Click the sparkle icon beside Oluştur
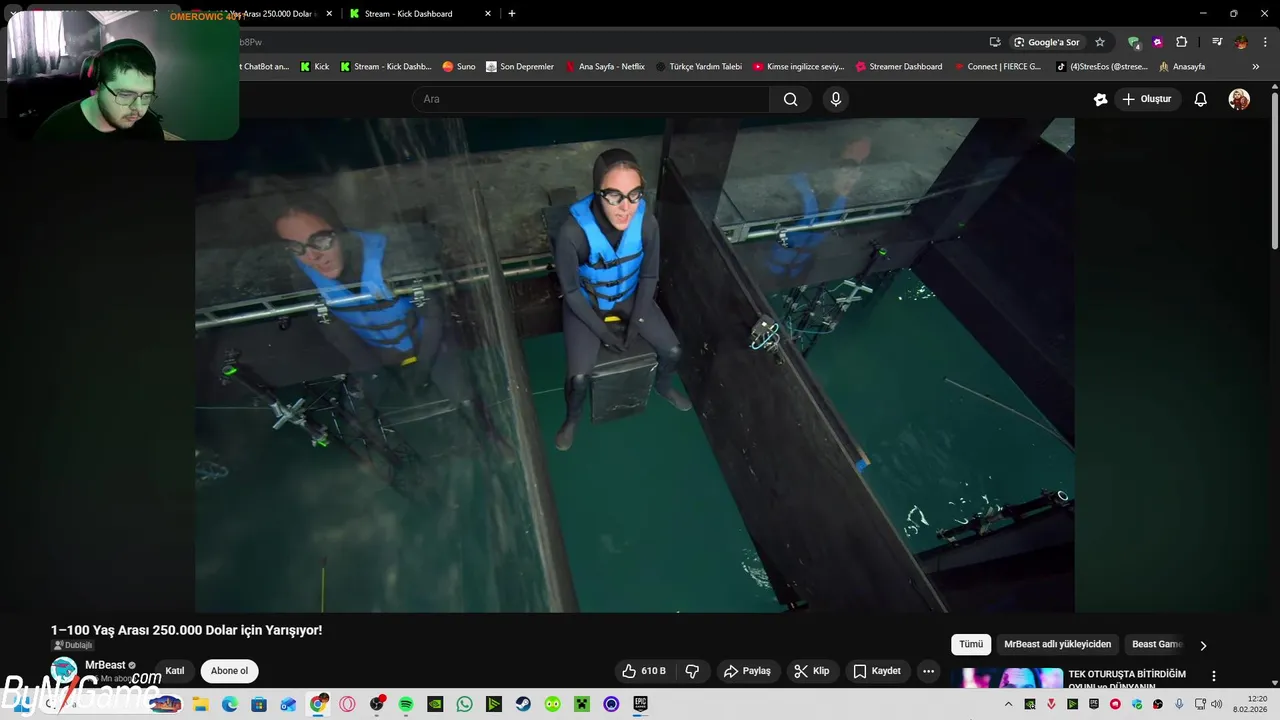 1100,99
